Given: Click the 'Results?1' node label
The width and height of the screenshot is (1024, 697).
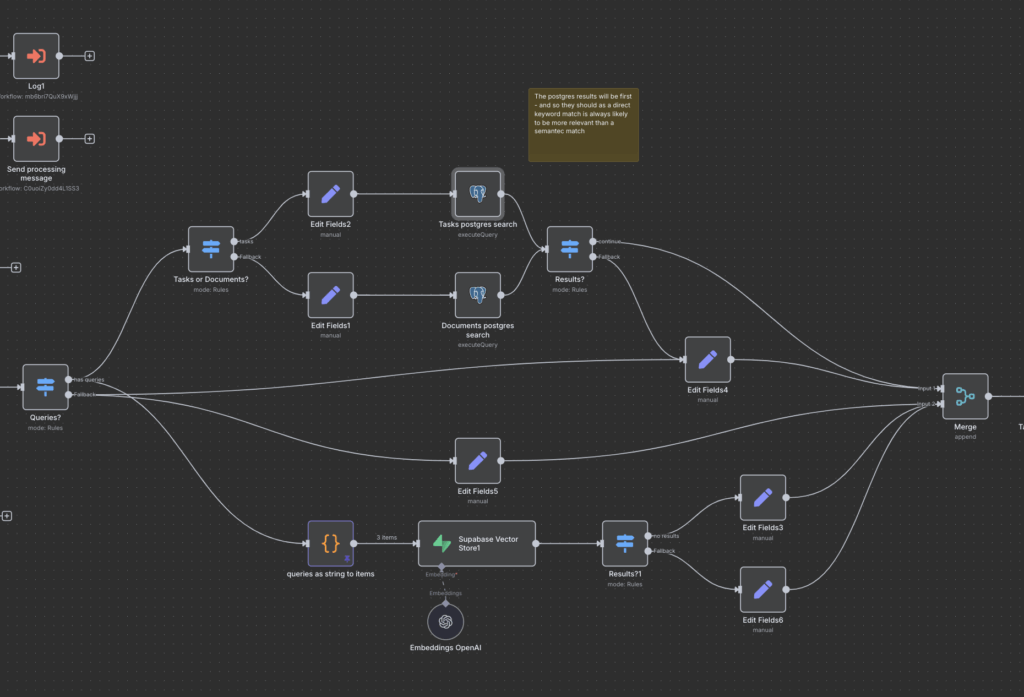Looking at the screenshot, I should click(625, 574).
